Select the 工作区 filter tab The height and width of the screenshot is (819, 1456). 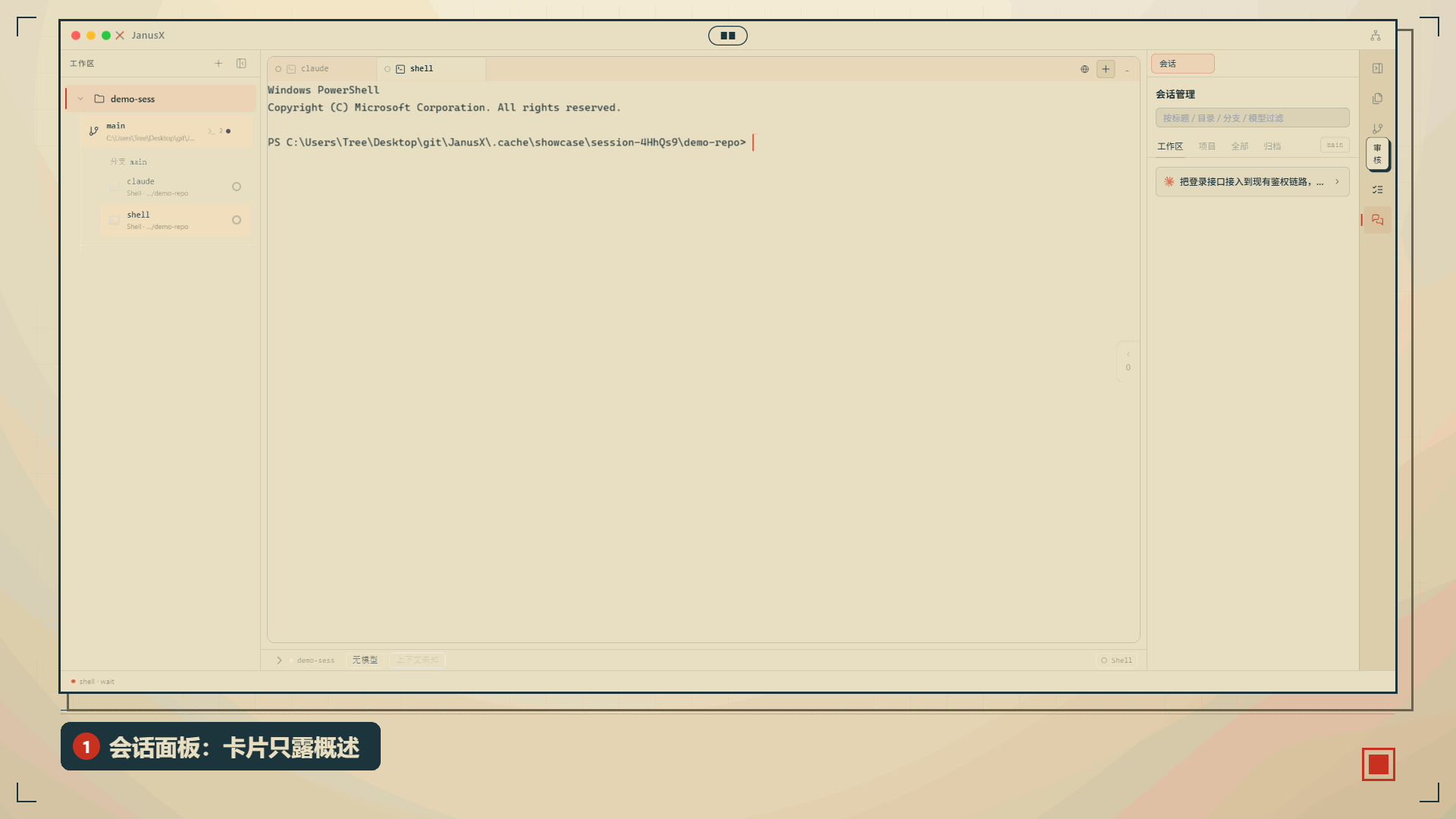point(1169,146)
